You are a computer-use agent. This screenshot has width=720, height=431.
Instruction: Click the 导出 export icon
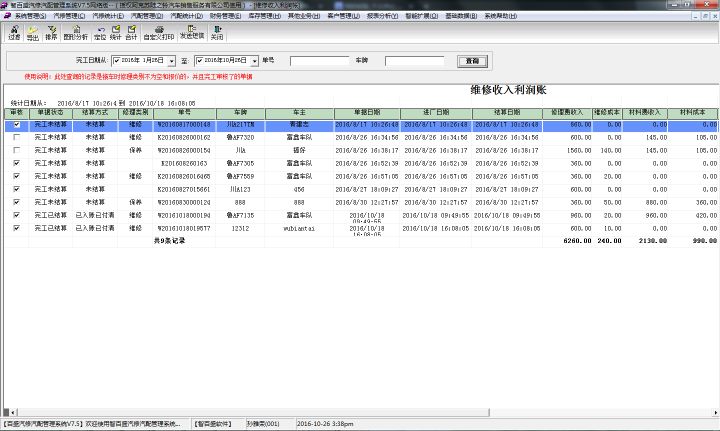(33, 33)
